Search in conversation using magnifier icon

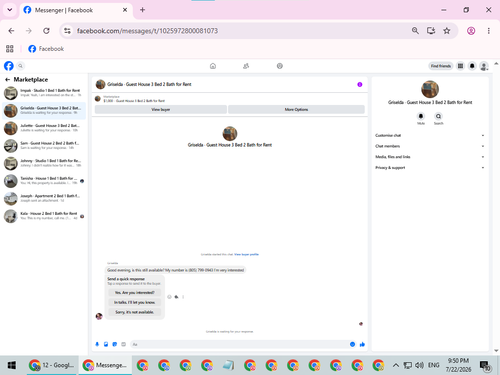(438, 116)
